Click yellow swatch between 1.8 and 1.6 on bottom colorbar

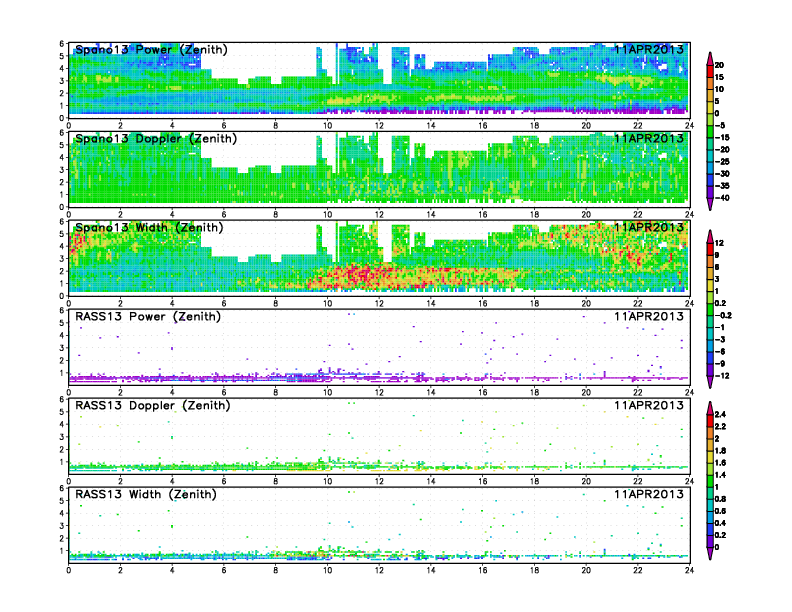pyautogui.click(x=710, y=457)
